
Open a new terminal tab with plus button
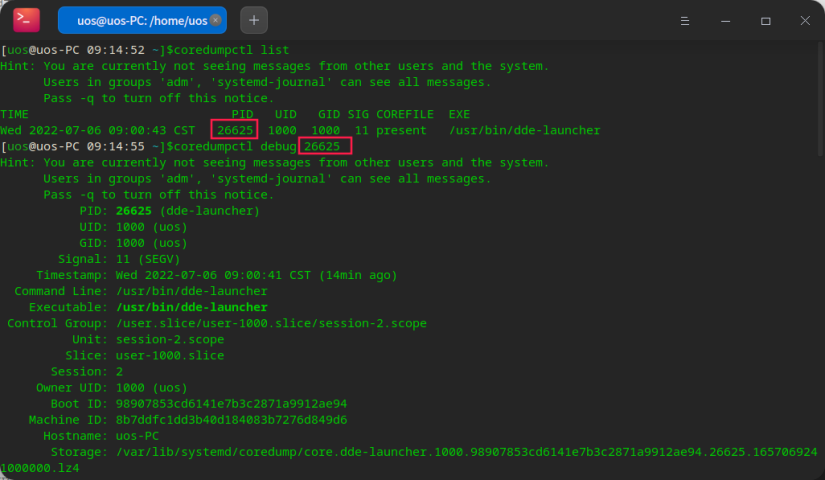(x=254, y=20)
